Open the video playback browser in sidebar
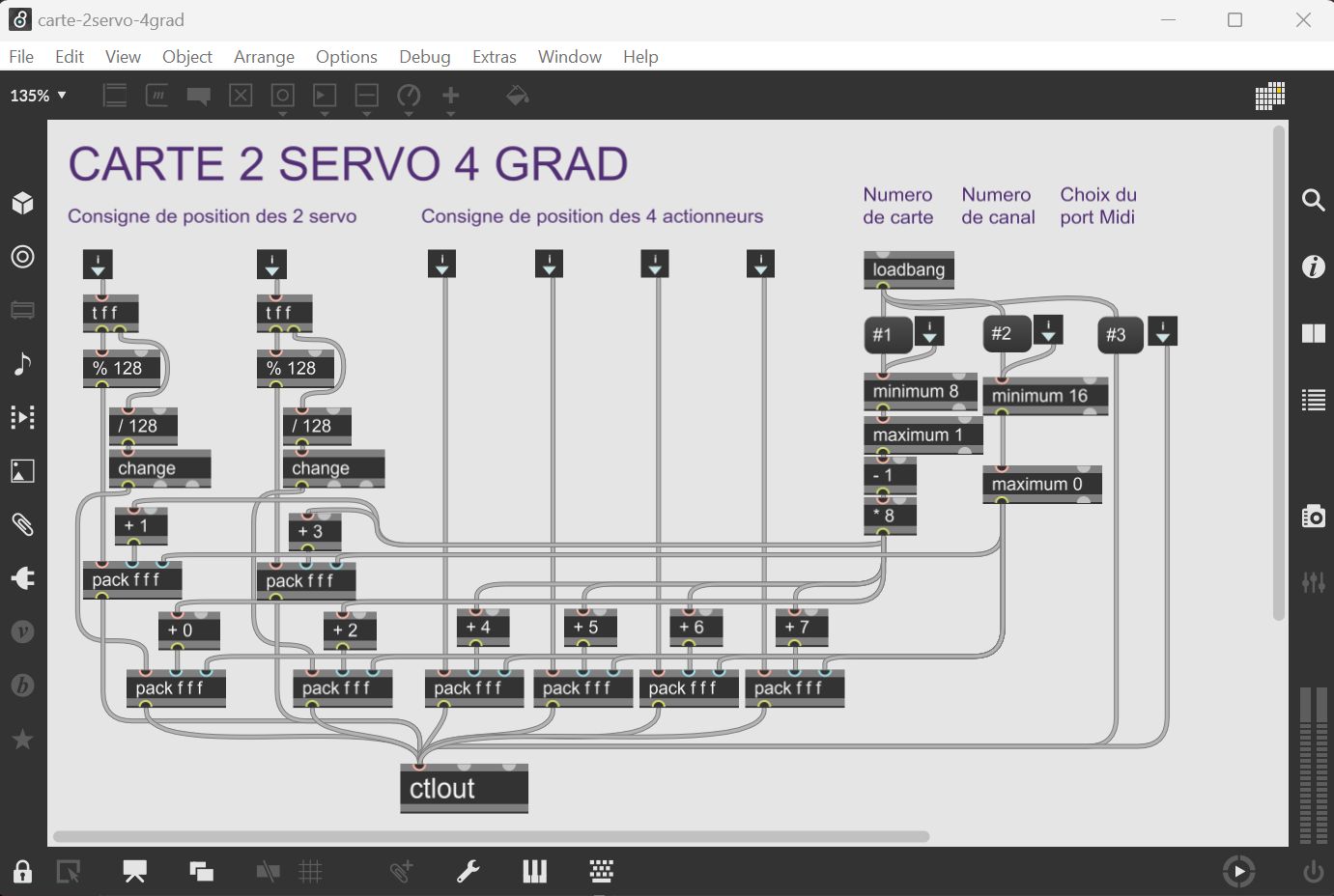 (x=22, y=417)
